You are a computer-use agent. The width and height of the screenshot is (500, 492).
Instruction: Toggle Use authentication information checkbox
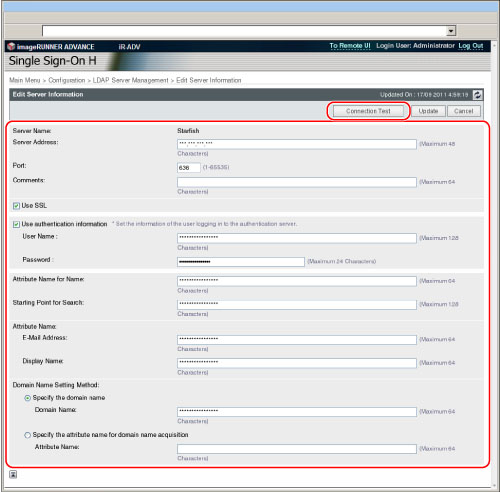[x=16, y=224]
